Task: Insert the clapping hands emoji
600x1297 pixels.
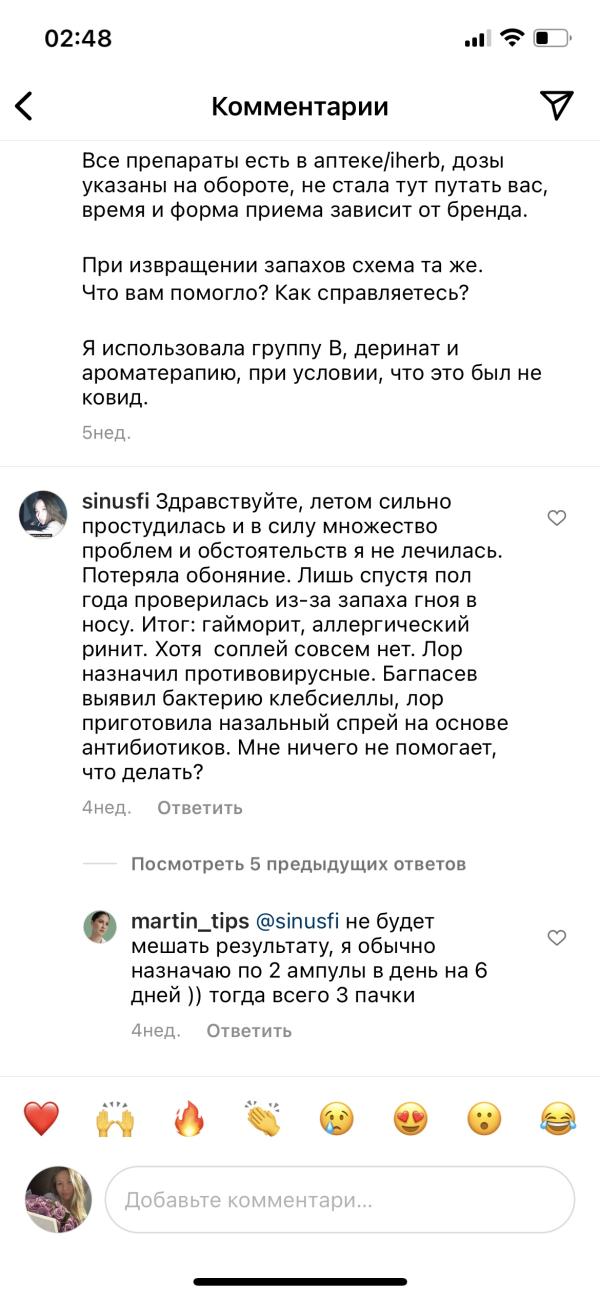Action: tap(262, 1118)
